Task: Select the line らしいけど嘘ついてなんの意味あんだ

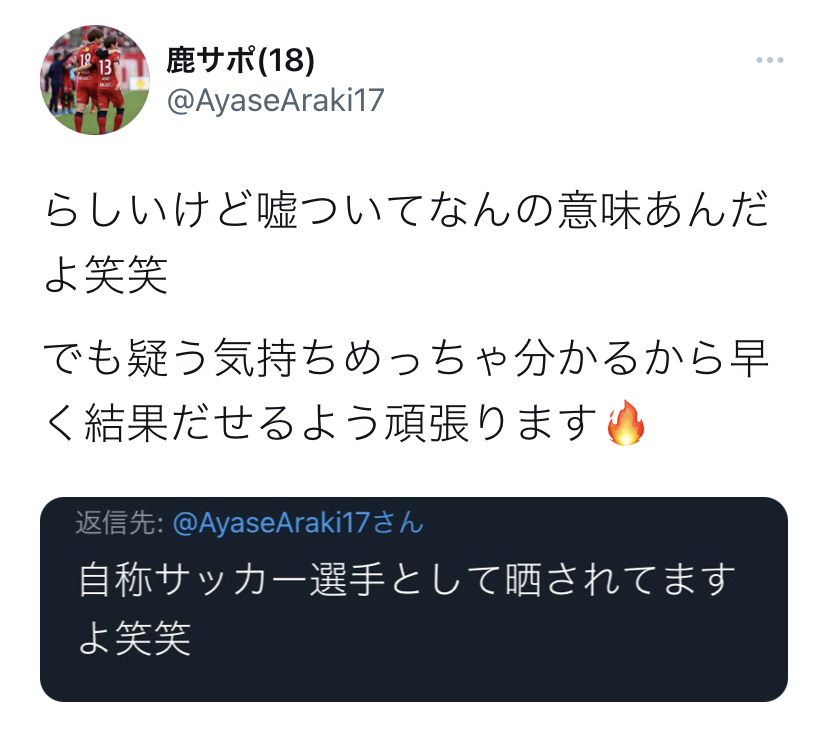Action: click(406, 211)
